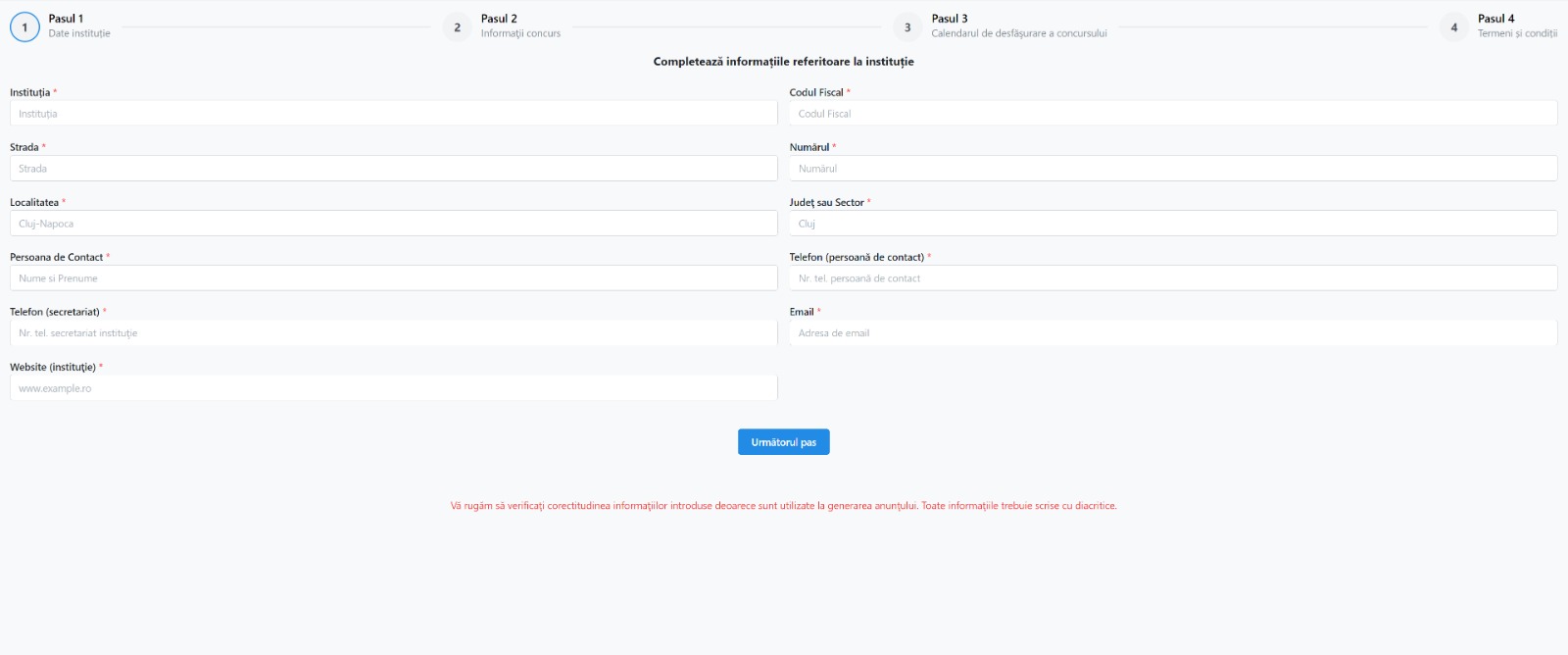Focus the Telefon secretariat input
The image size is (1568, 655).
(x=393, y=333)
